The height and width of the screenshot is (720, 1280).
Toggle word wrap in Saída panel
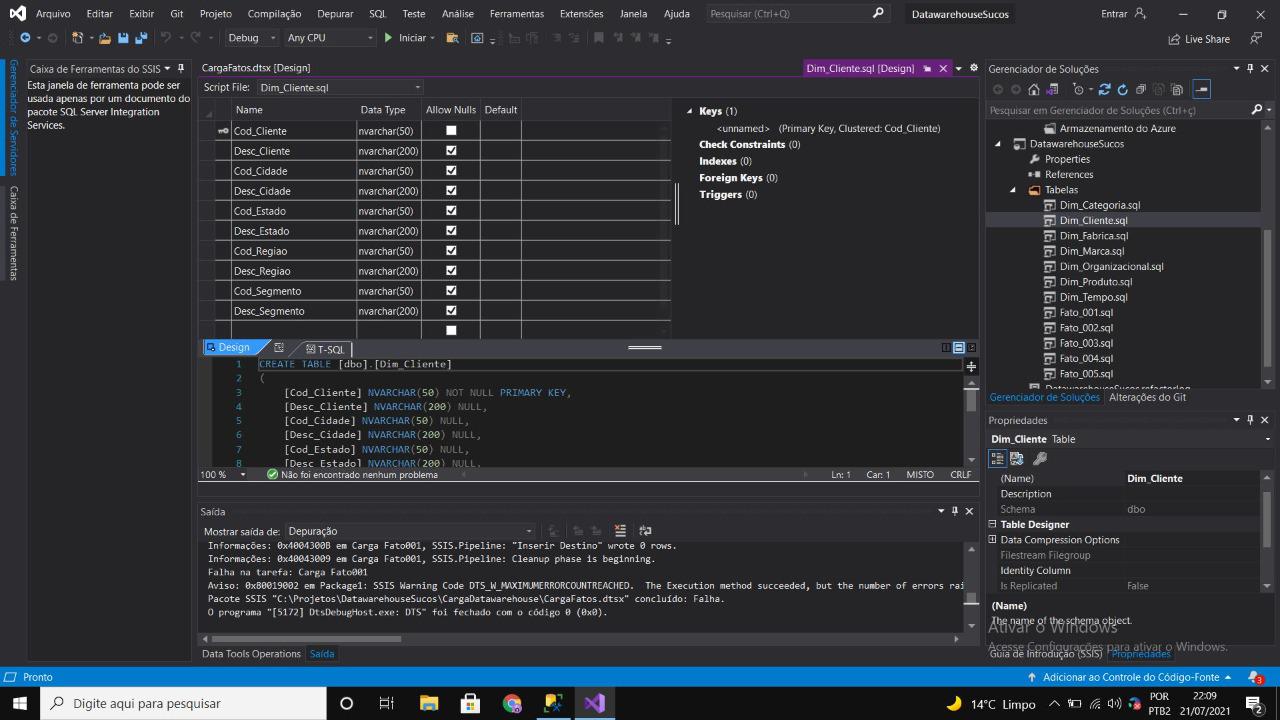645,531
